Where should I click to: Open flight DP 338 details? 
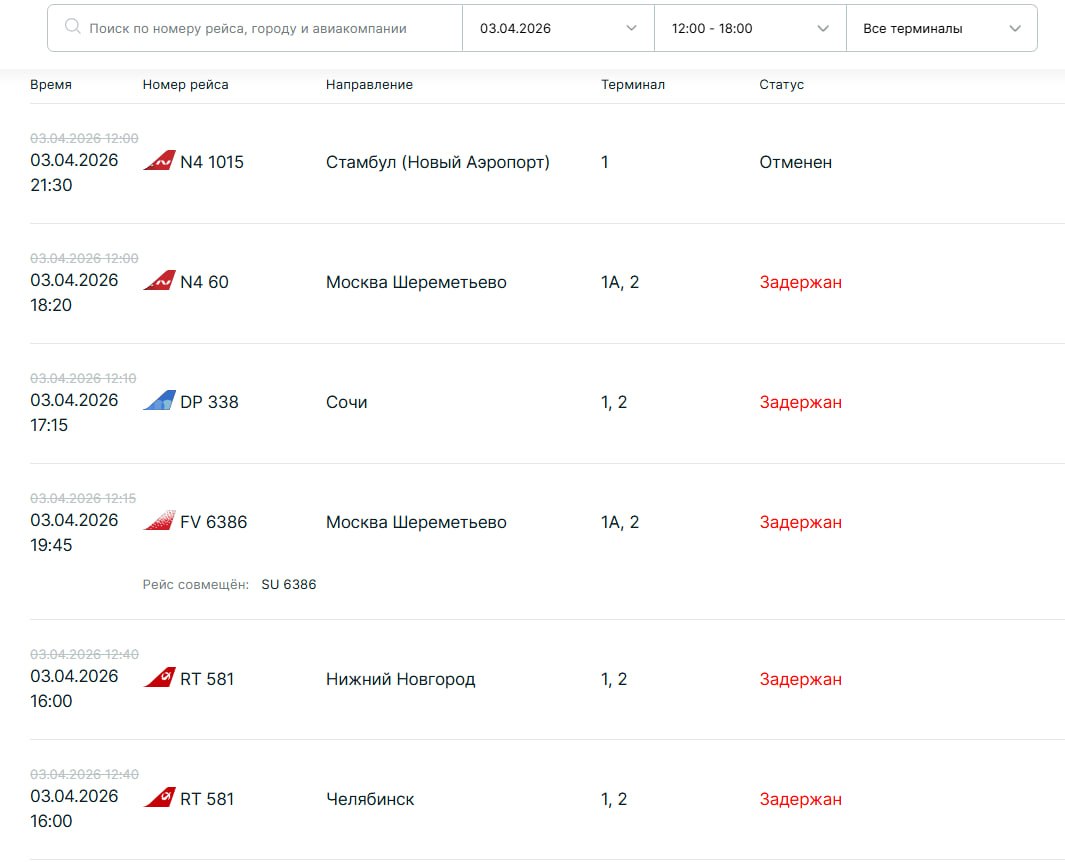(209, 402)
